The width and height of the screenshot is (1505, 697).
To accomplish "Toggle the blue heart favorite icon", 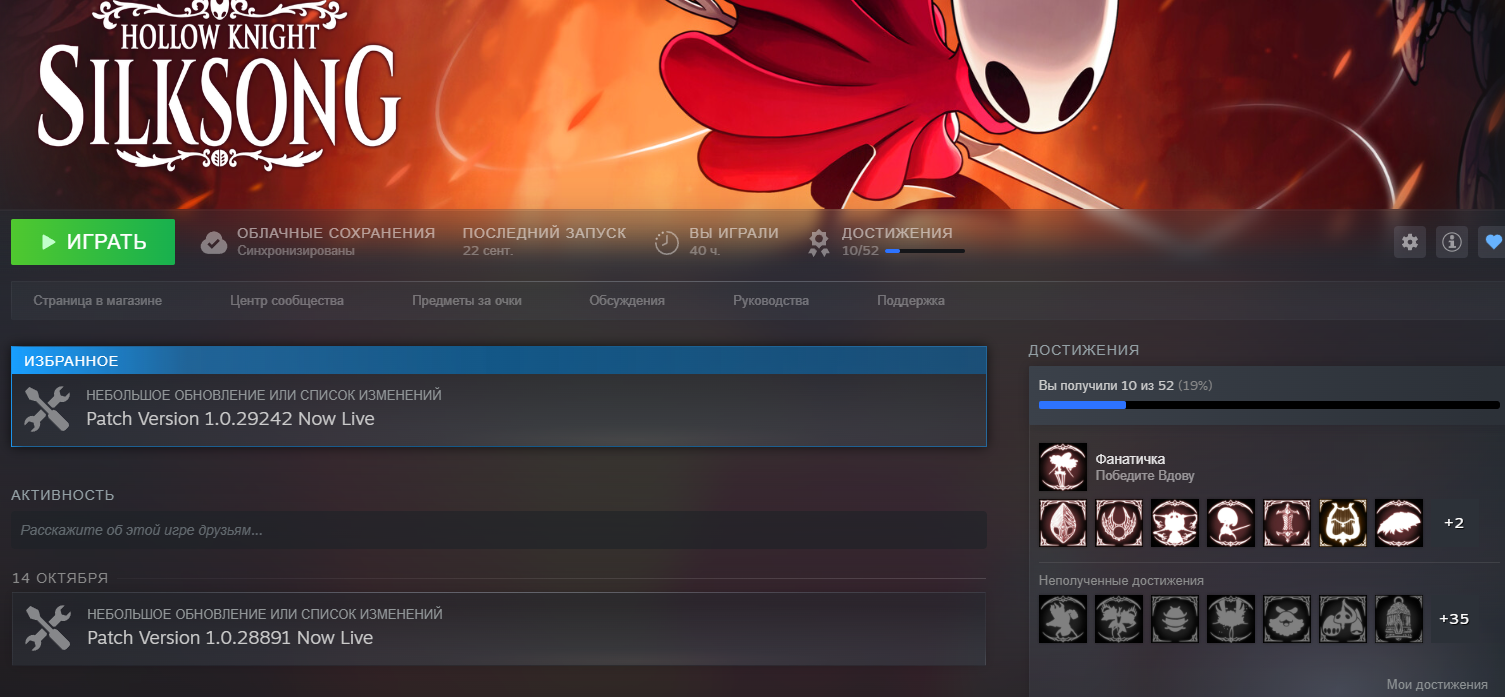I will [1493, 241].
